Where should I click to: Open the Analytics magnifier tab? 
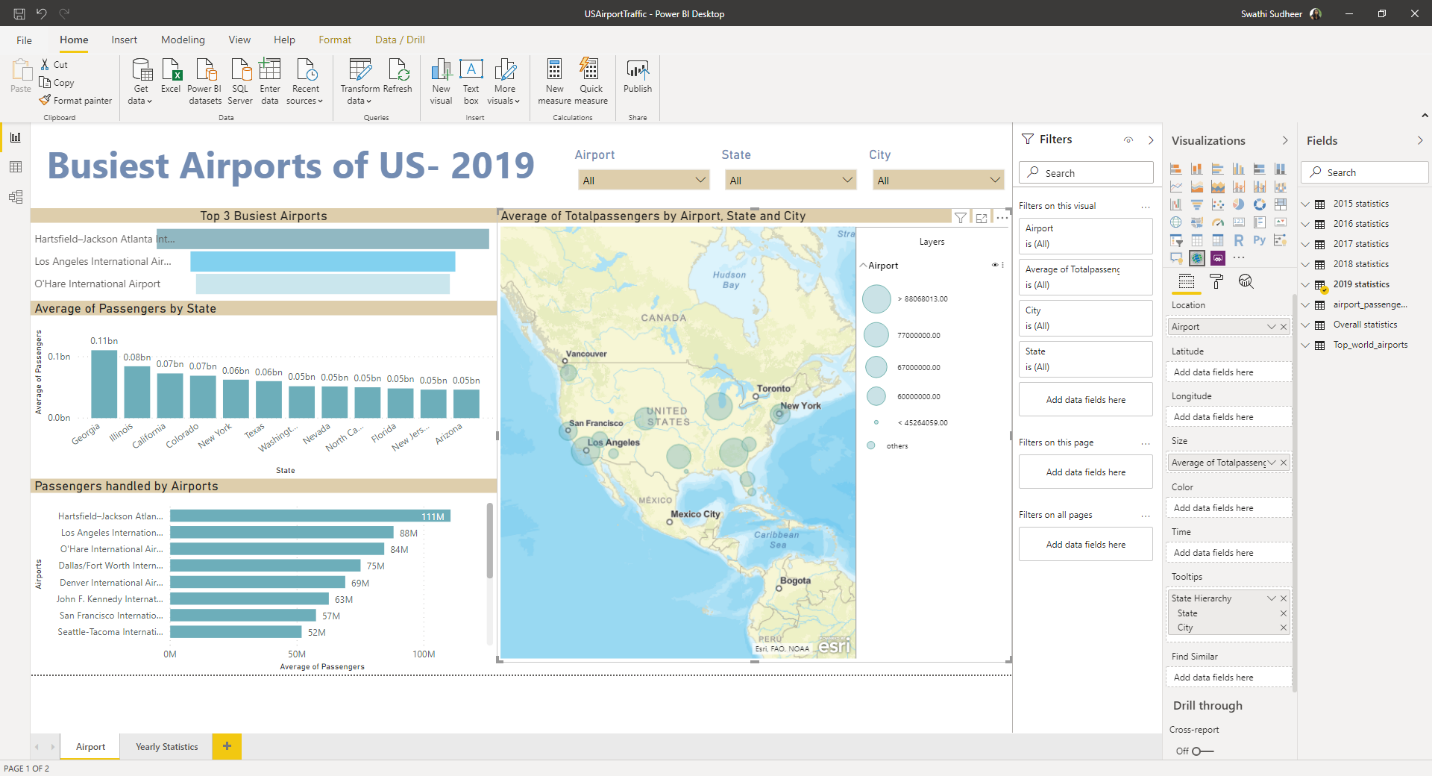[1246, 282]
